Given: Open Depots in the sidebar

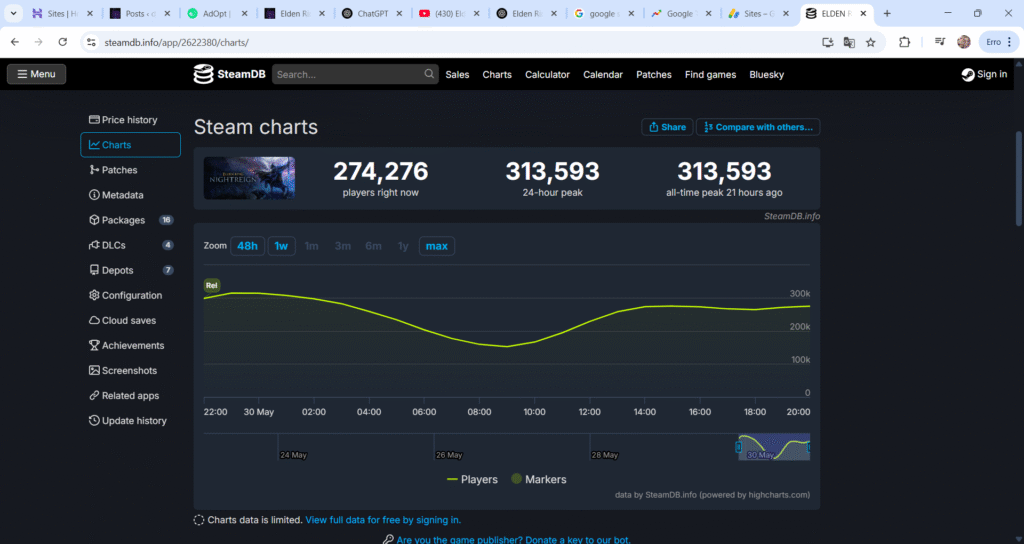Looking at the screenshot, I should tap(130, 270).
